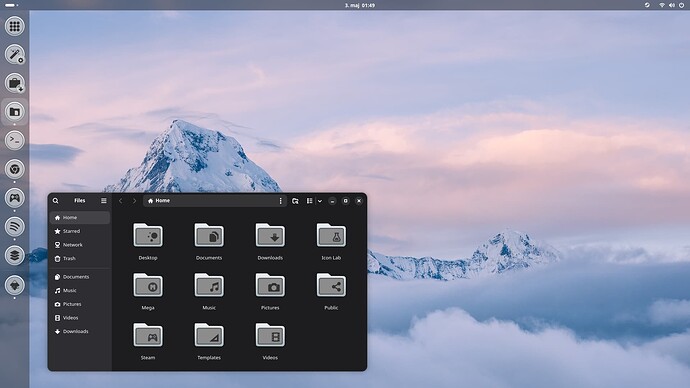Click the Wi-Fi icon in top bar
The image size is (690, 388).
point(661,5)
